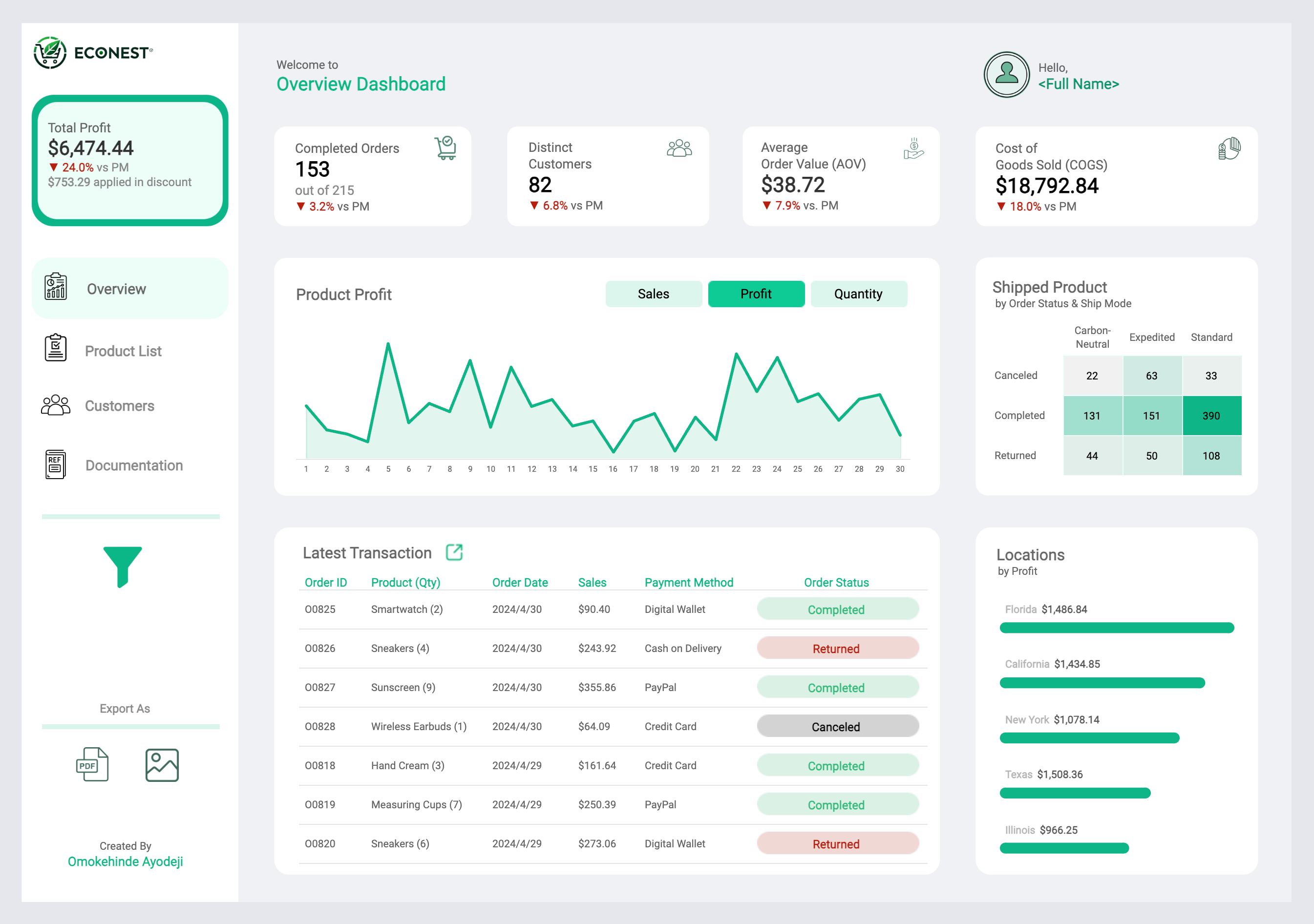
Task: Open the Product List page
Action: pyautogui.click(x=123, y=351)
